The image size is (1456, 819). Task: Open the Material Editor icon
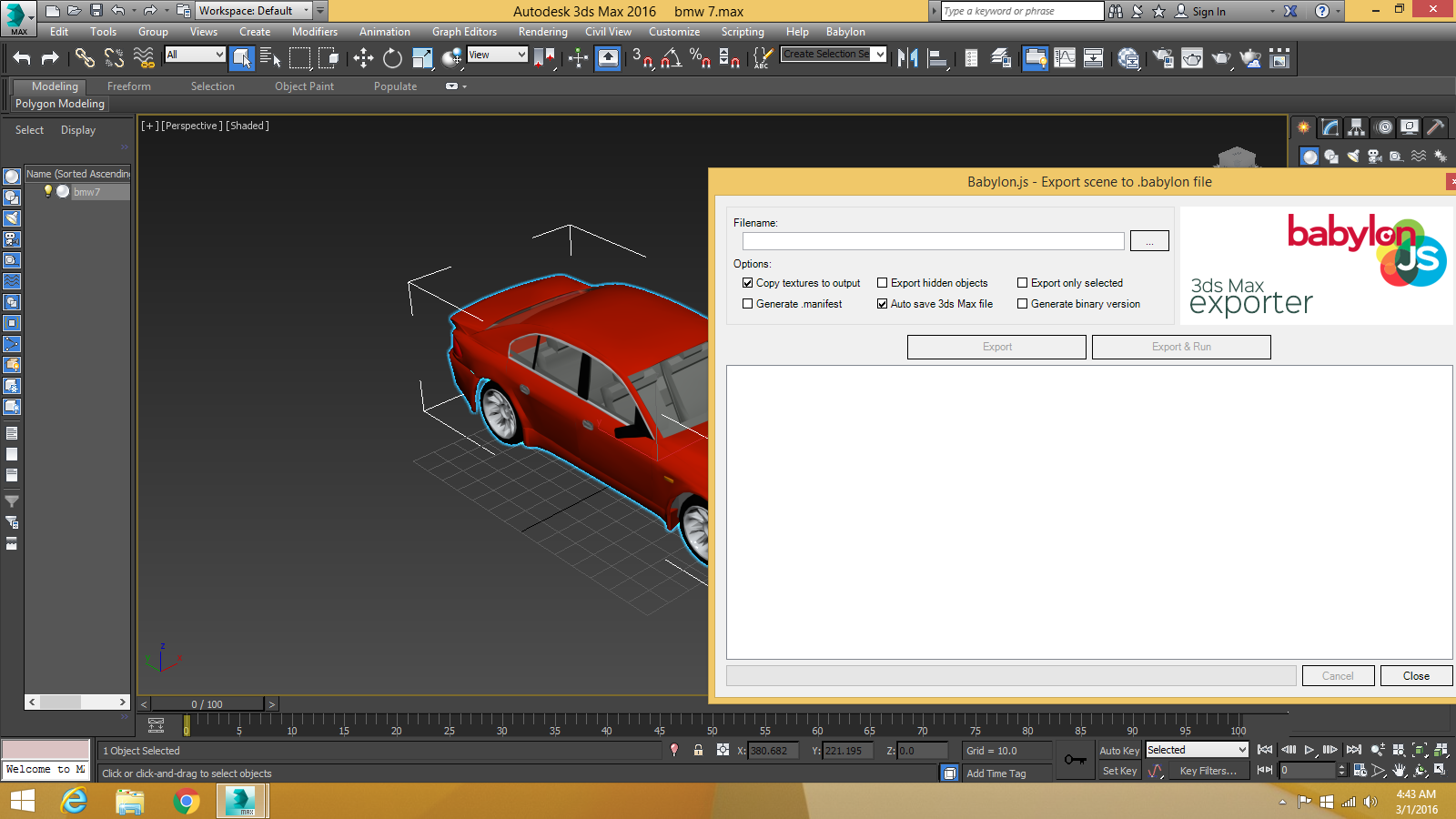(1128, 58)
